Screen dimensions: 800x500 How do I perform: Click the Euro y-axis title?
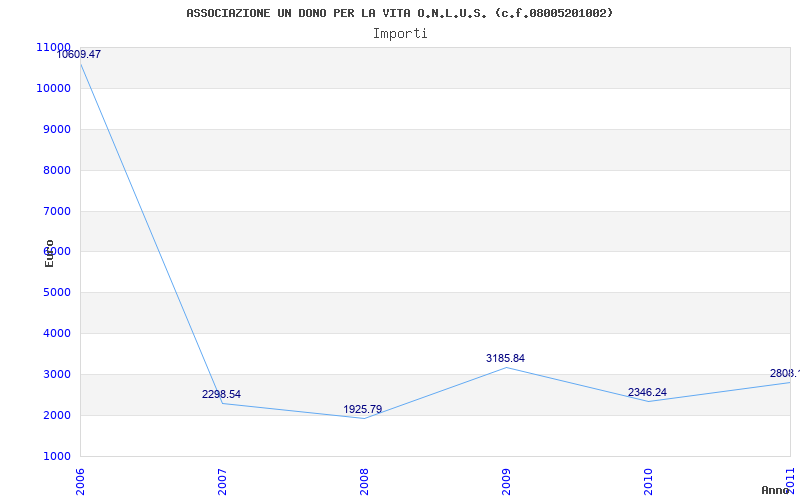tap(49, 253)
